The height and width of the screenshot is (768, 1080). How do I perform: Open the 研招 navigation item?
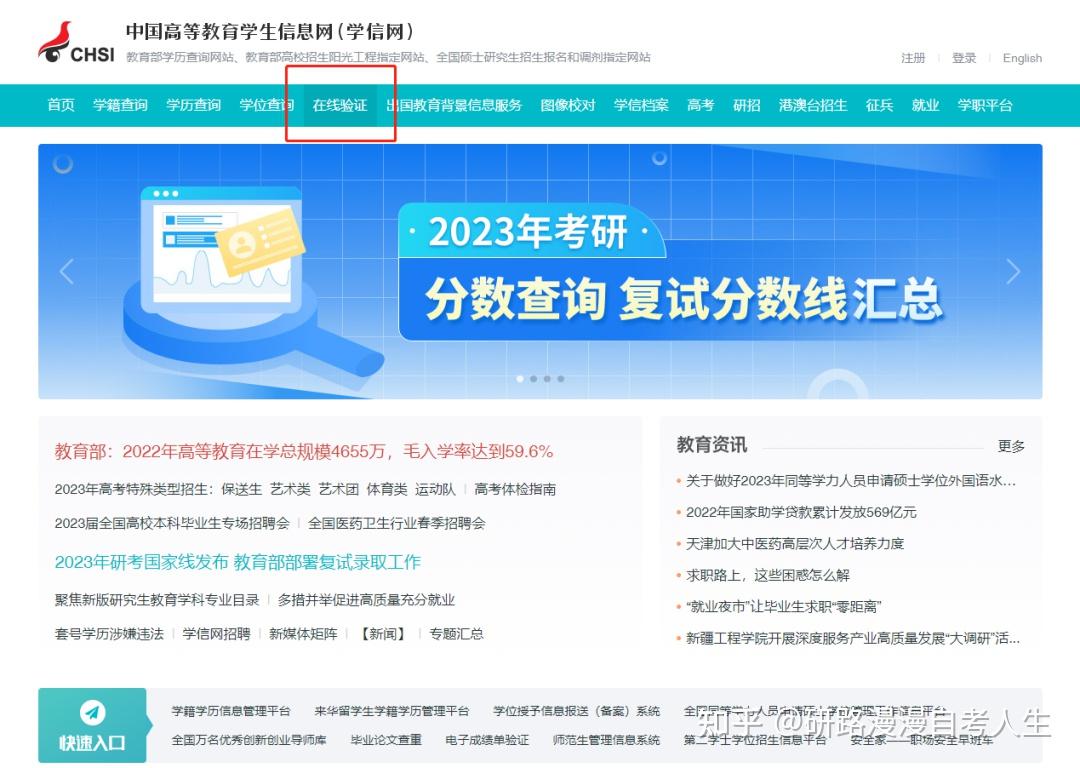click(x=747, y=105)
